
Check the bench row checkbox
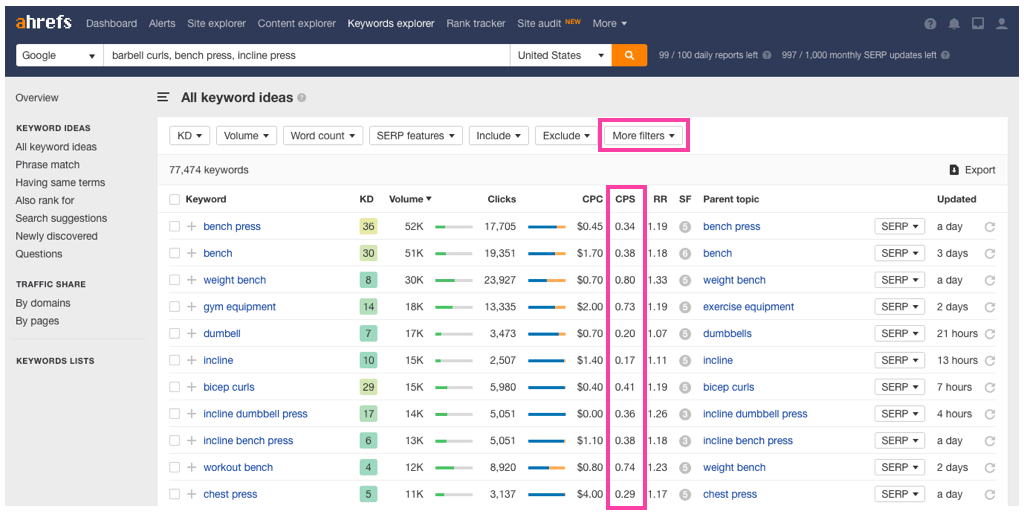click(174, 253)
